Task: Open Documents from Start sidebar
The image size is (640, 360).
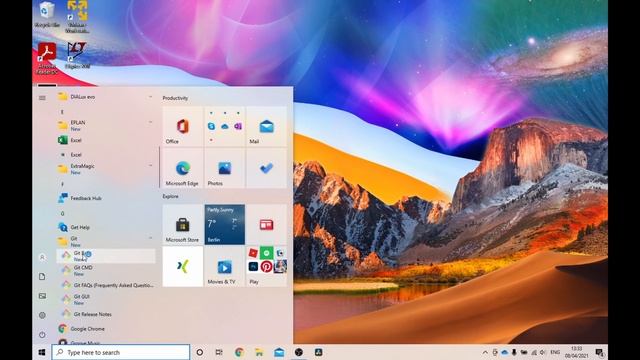Action: [42, 277]
